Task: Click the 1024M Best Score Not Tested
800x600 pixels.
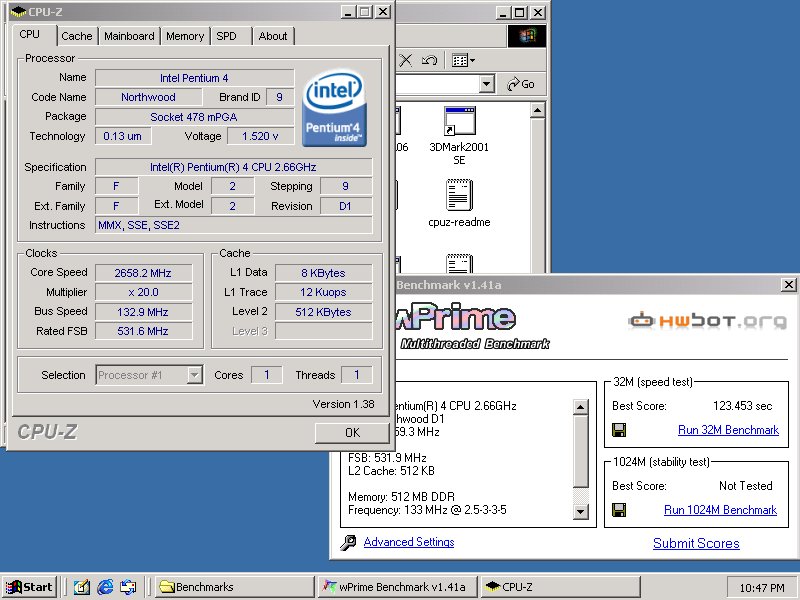Action: click(x=745, y=486)
